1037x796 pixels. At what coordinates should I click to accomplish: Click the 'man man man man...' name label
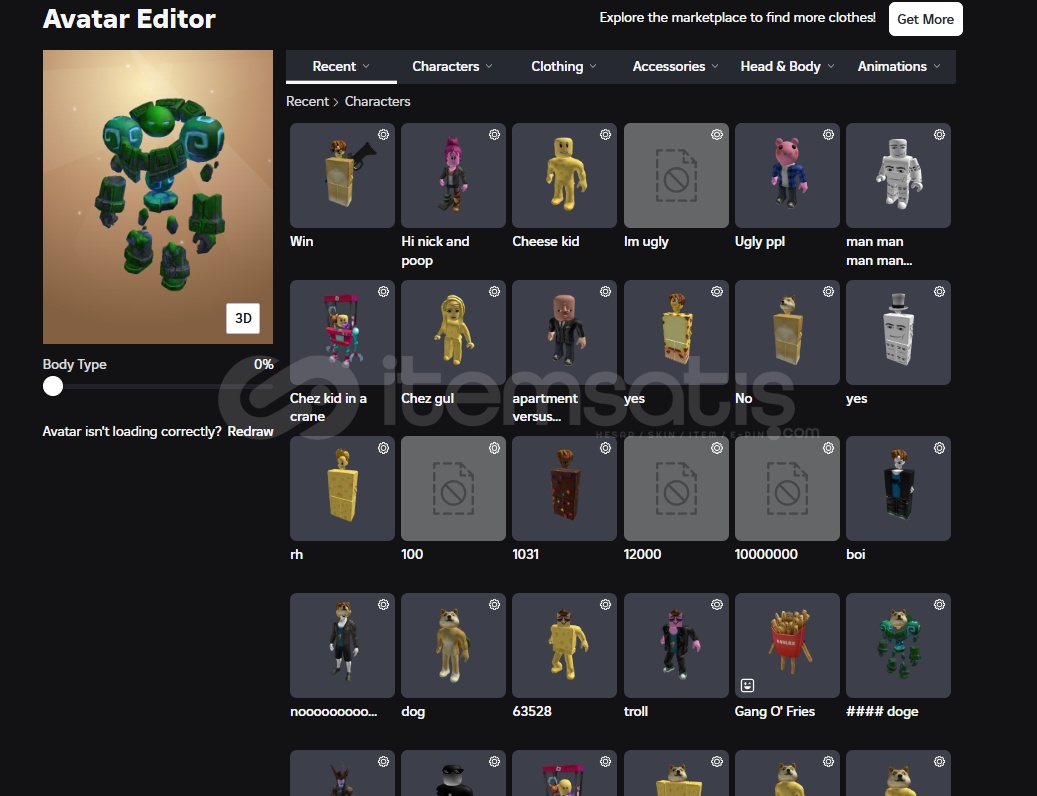[879, 251]
